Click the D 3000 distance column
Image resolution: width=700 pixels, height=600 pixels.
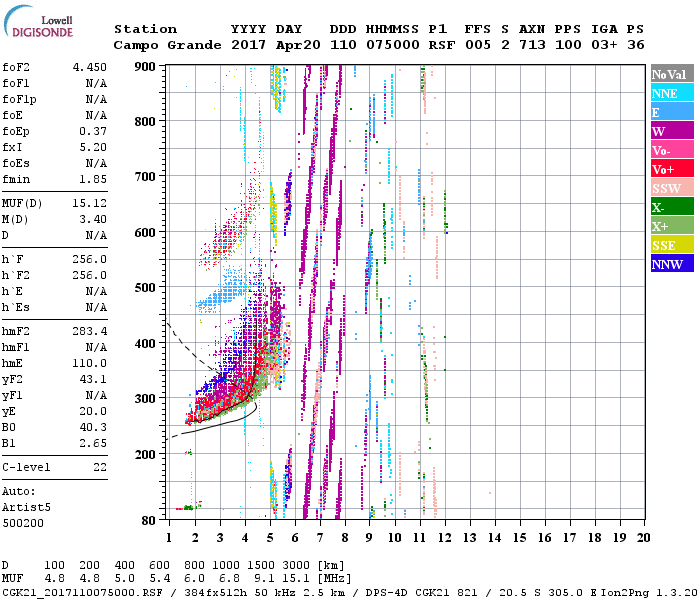296,565
